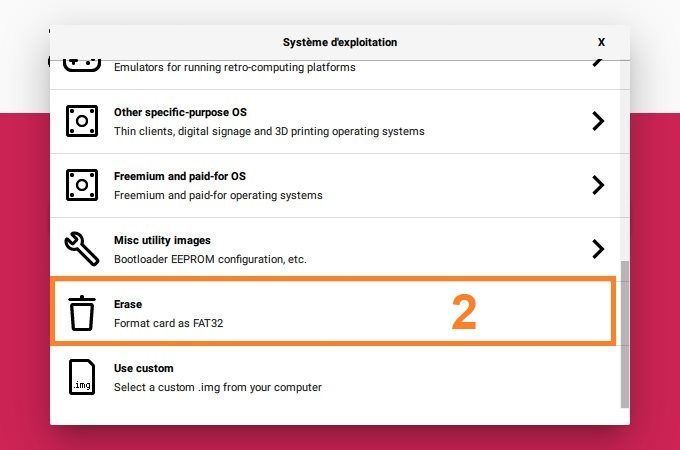Screen dimensions: 680x450
Task: Click 'Bootloader EEPROM configuration, etc.' description
Action: click(x=210, y=259)
